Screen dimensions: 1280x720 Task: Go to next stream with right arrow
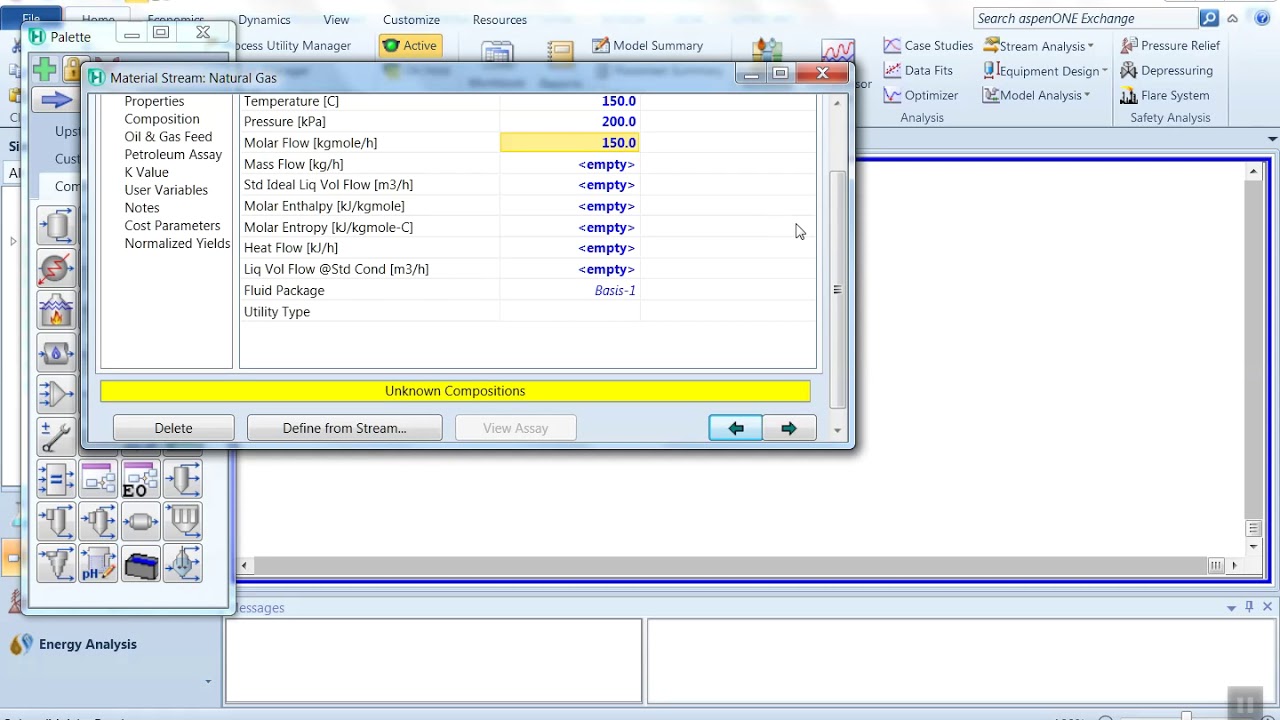coord(789,428)
